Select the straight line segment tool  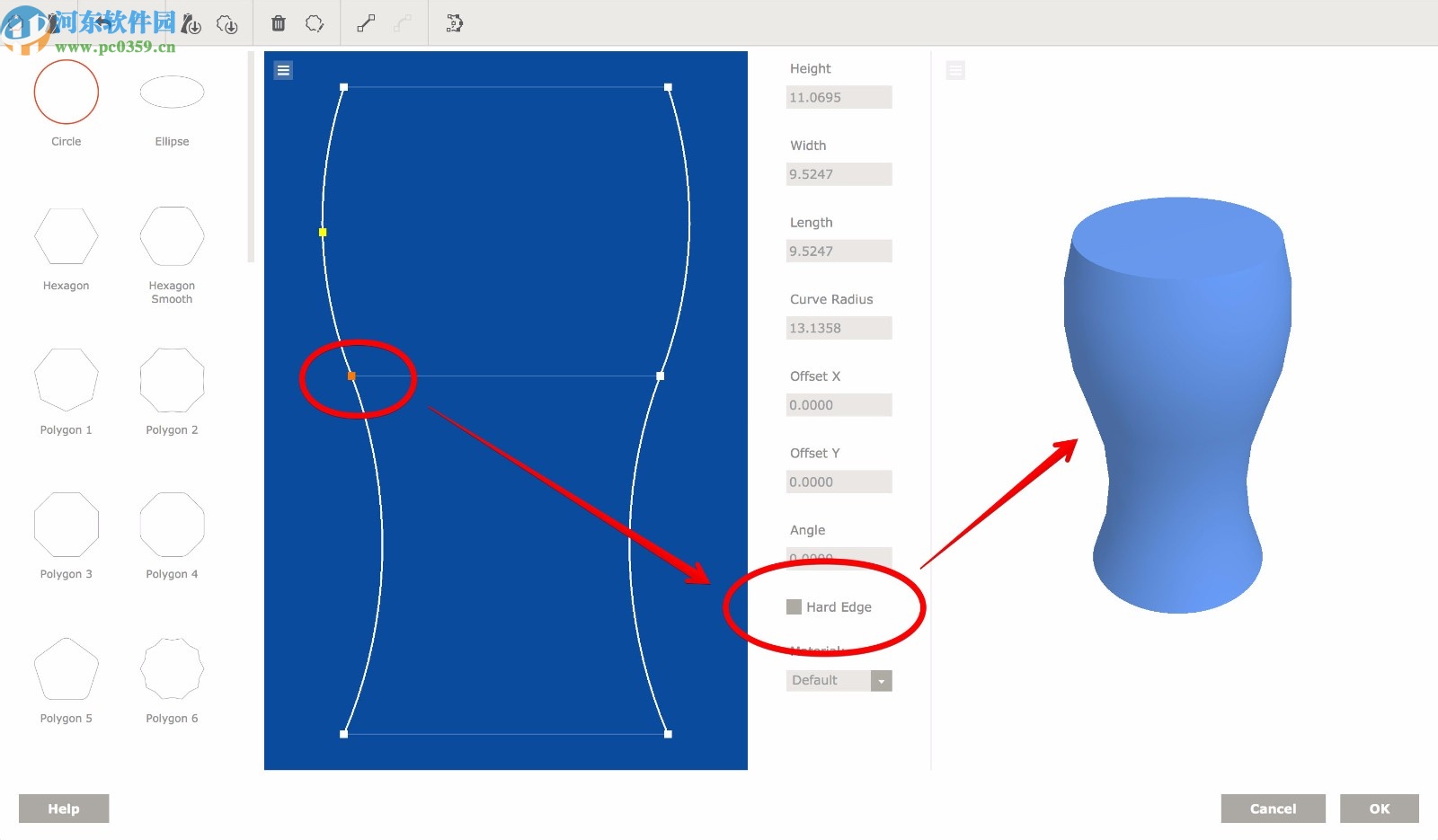click(x=366, y=23)
